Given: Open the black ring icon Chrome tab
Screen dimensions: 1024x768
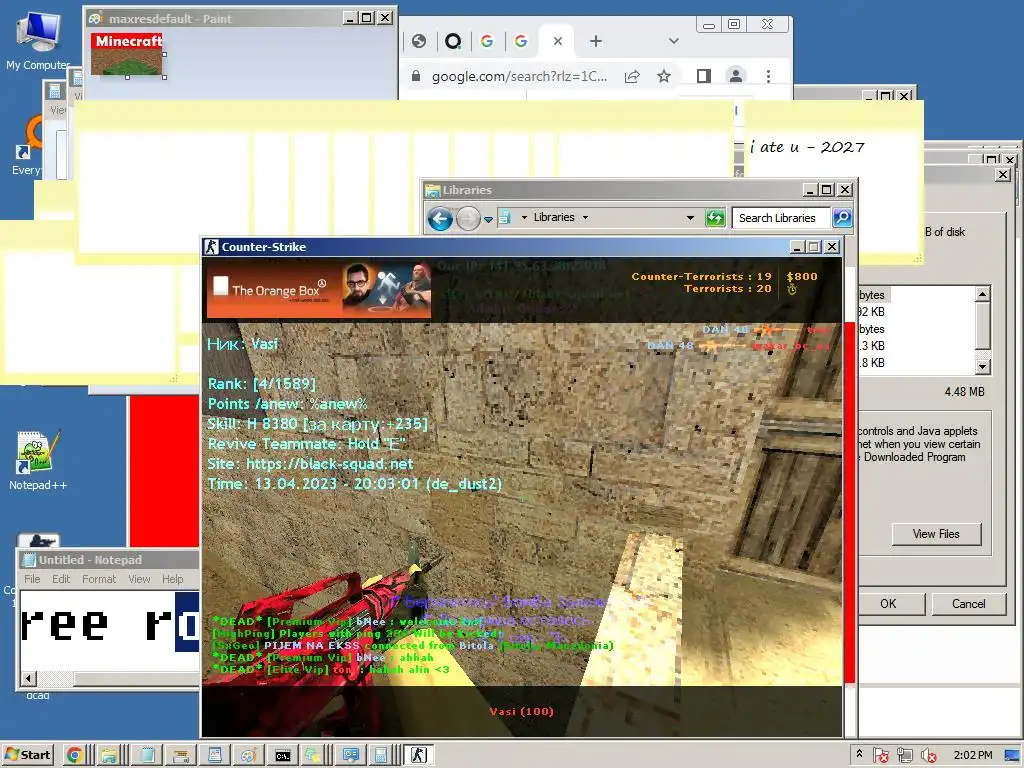Looking at the screenshot, I should [x=453, y=41].
